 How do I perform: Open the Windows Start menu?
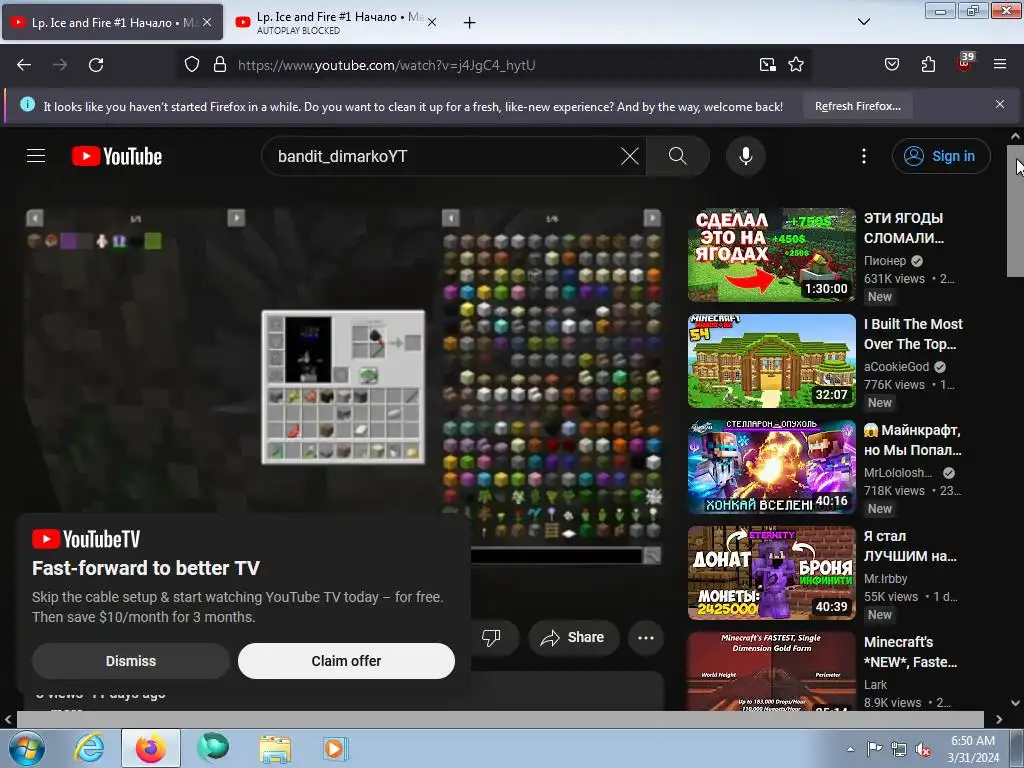point(25,748)
